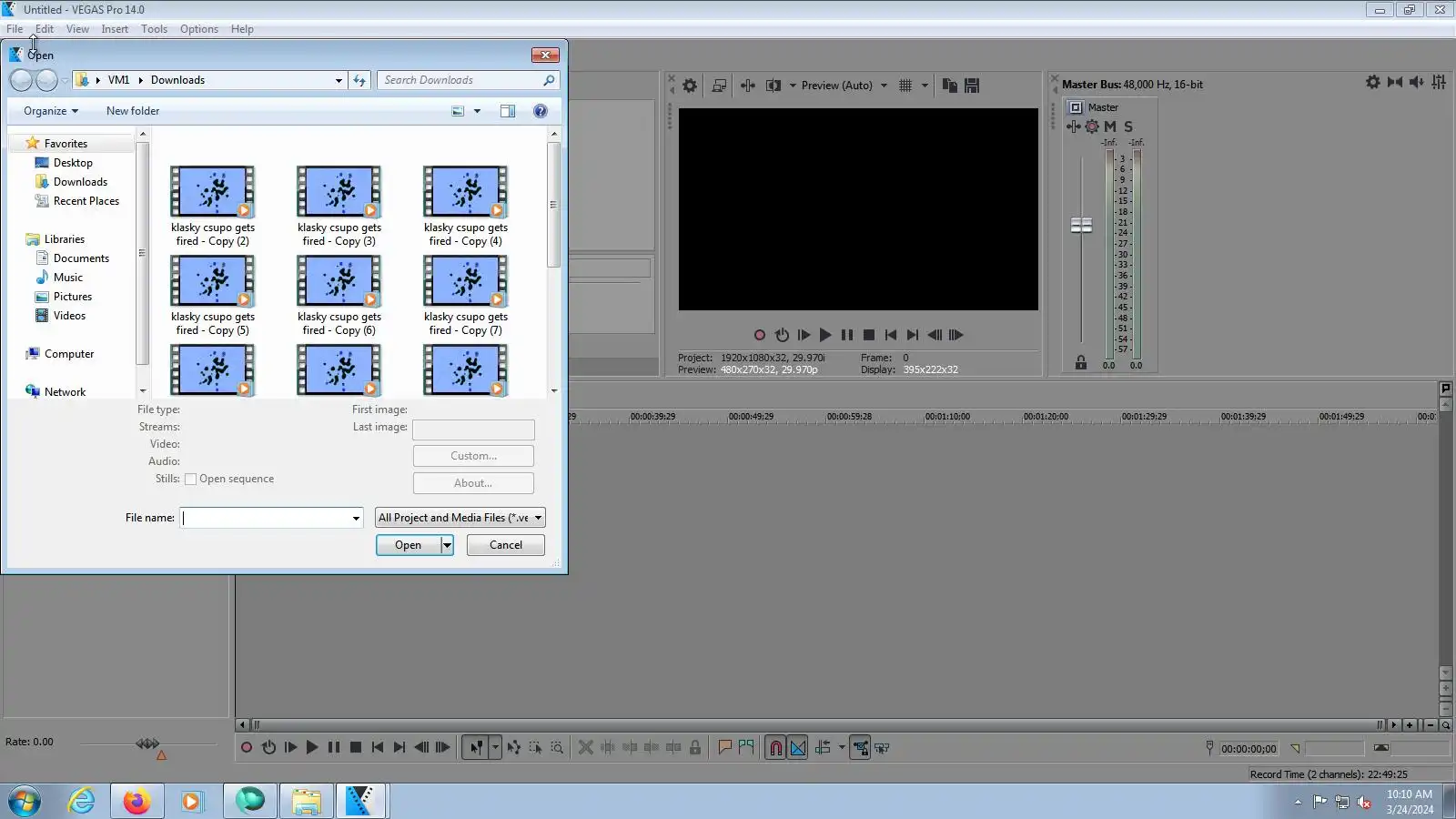Click the Search Downloads field
Viewport: 1456px width, 819px height.
469,80
